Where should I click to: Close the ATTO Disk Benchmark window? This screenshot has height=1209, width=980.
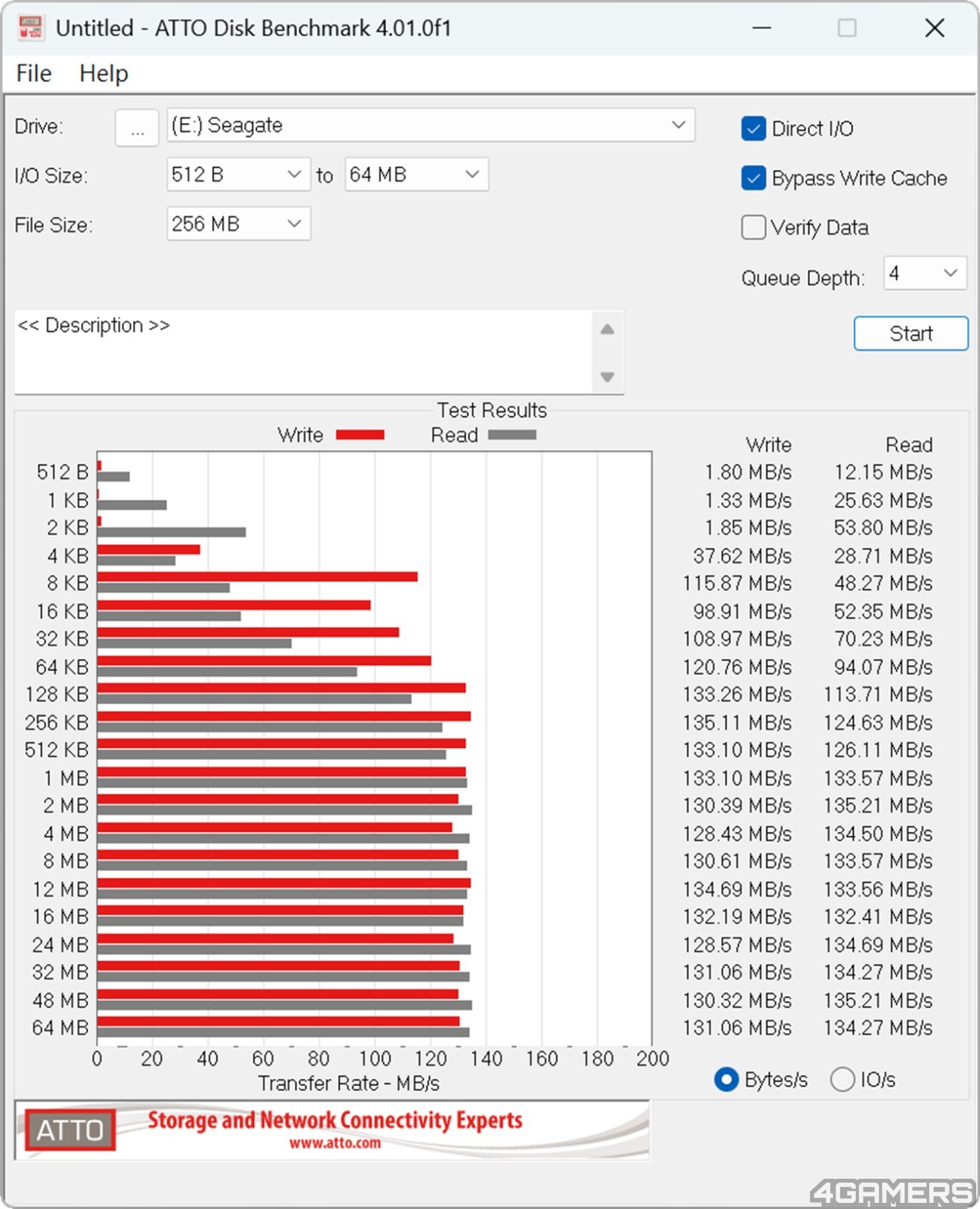point(935,28)
